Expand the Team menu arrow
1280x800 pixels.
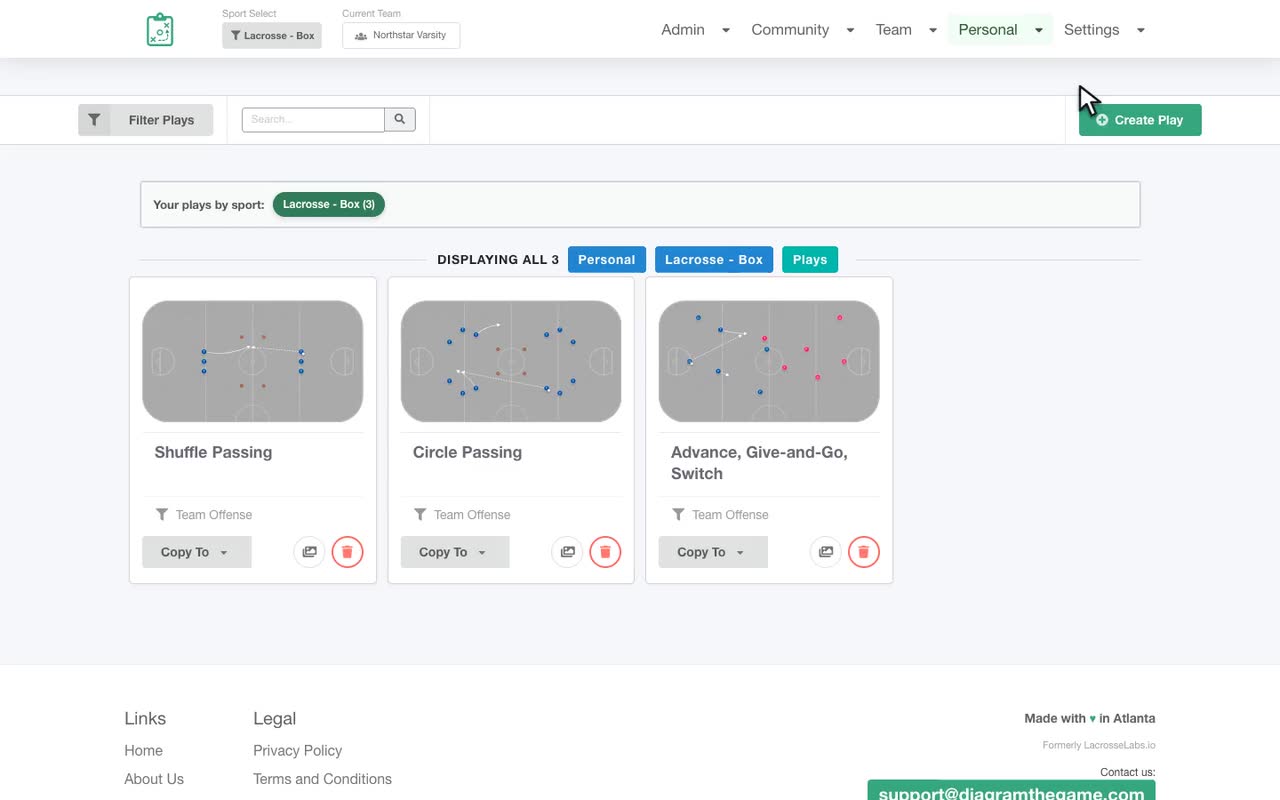[933, 30]
